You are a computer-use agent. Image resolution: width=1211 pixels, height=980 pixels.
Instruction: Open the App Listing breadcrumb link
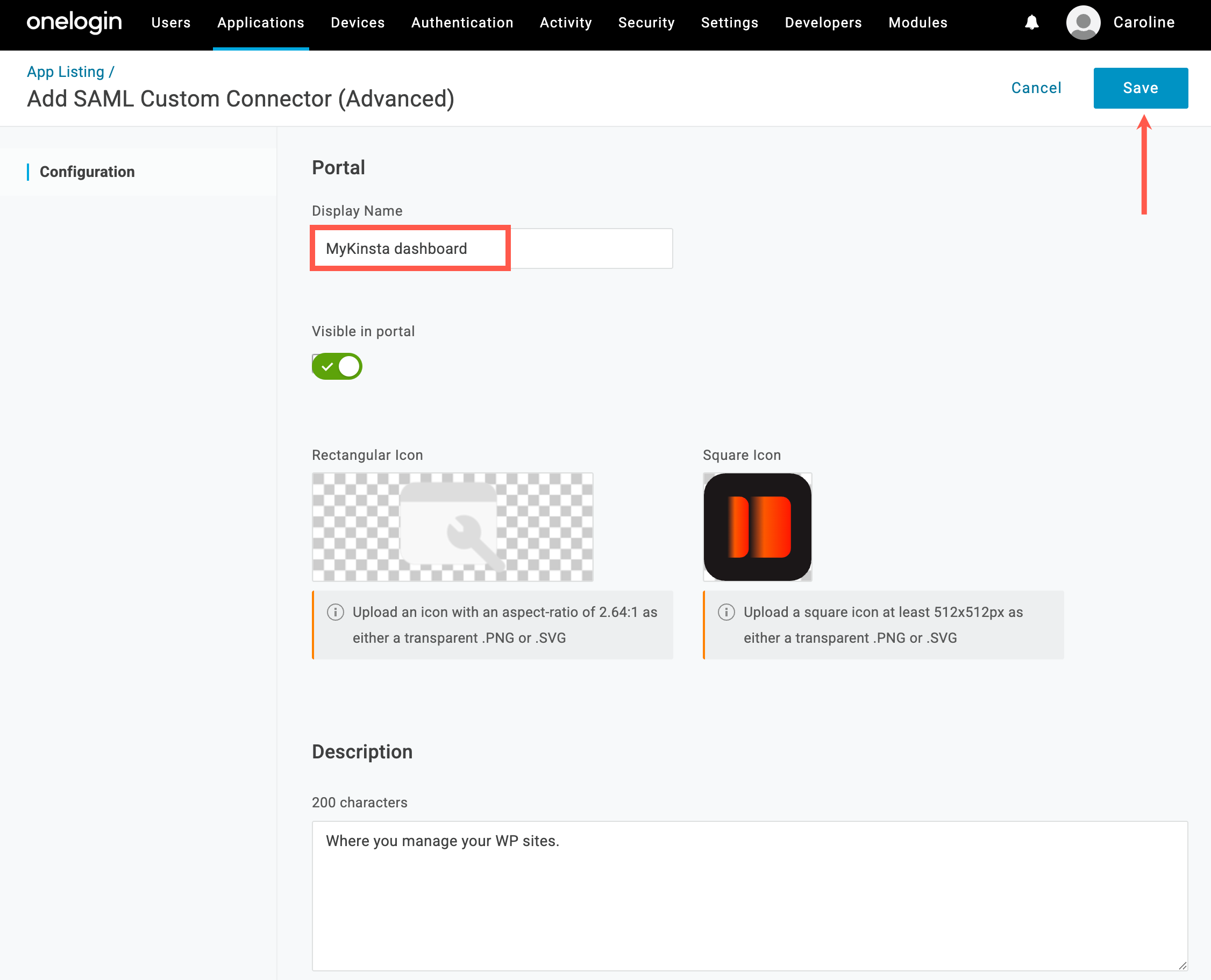(x=66, y=71)
